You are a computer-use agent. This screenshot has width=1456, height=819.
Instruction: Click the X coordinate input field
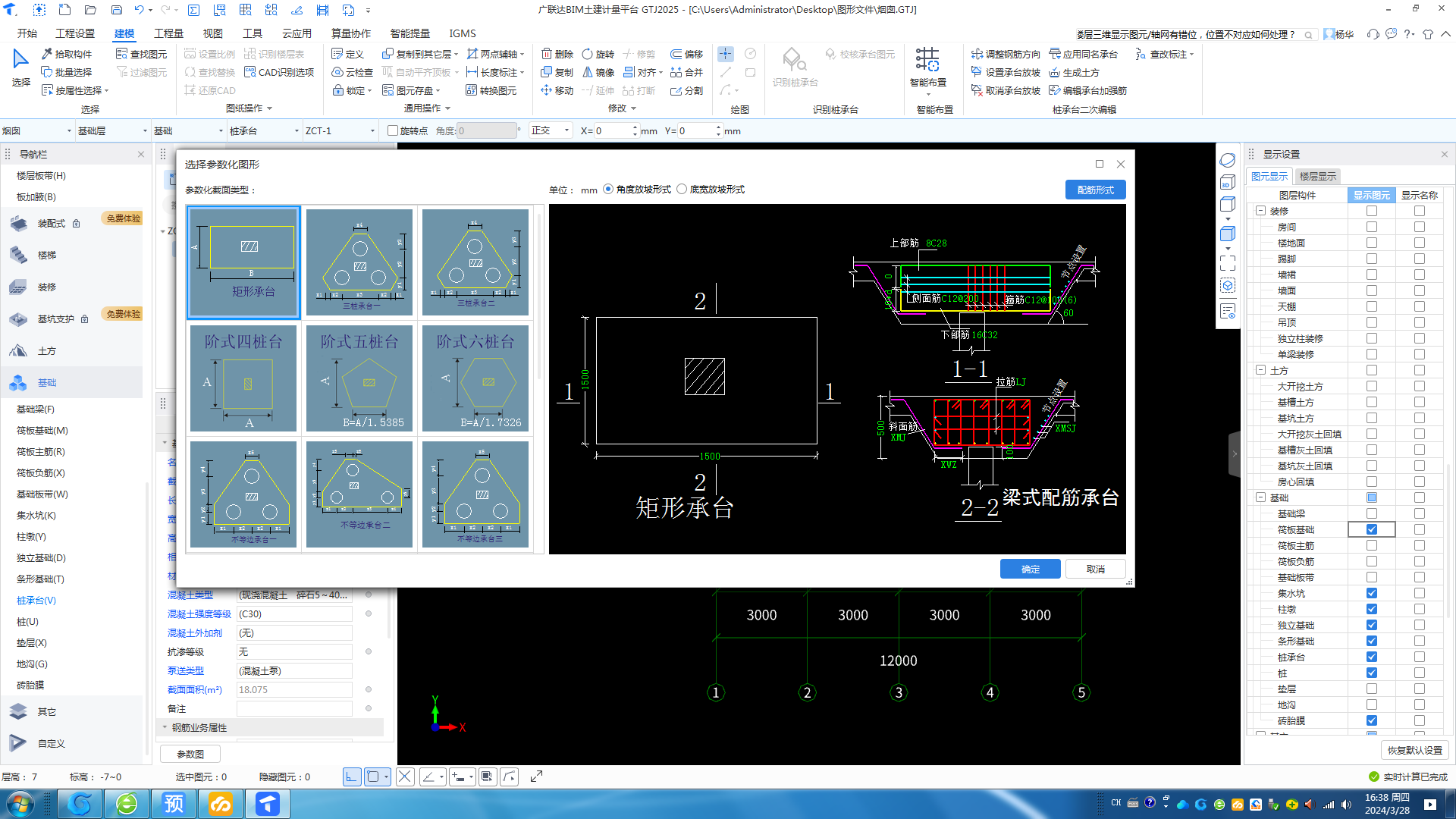613,130
